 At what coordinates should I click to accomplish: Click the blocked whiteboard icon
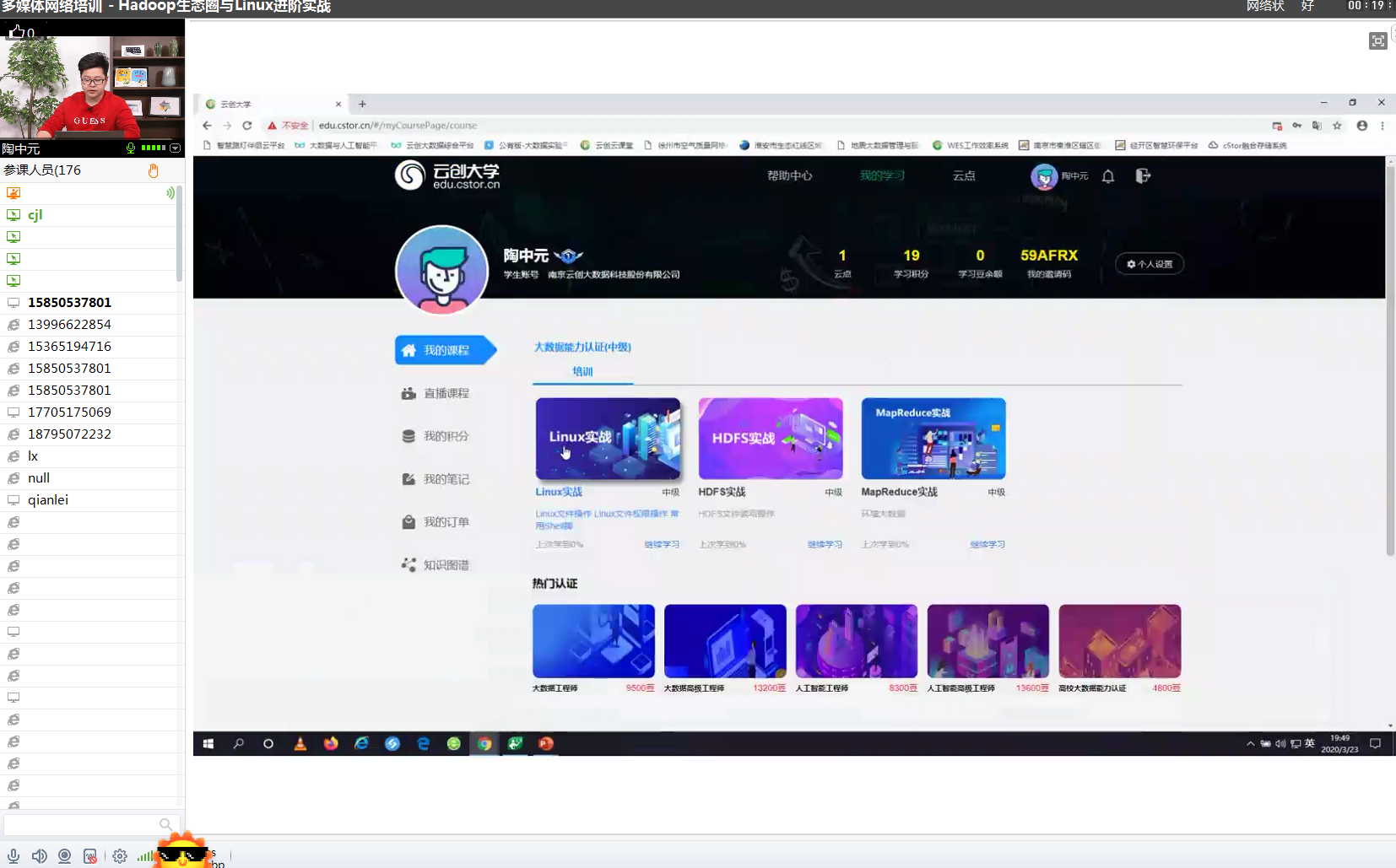point(90,855)
